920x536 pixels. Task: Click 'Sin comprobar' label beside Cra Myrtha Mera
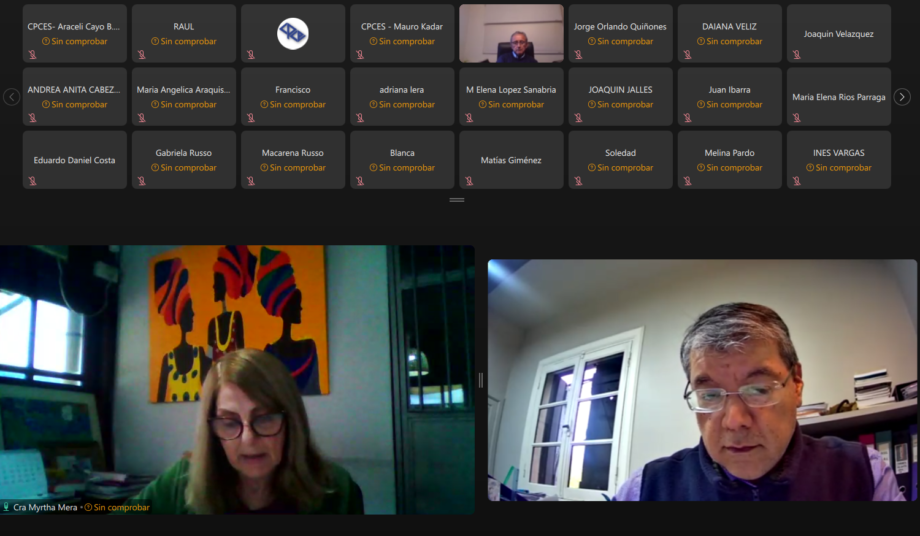121,507
